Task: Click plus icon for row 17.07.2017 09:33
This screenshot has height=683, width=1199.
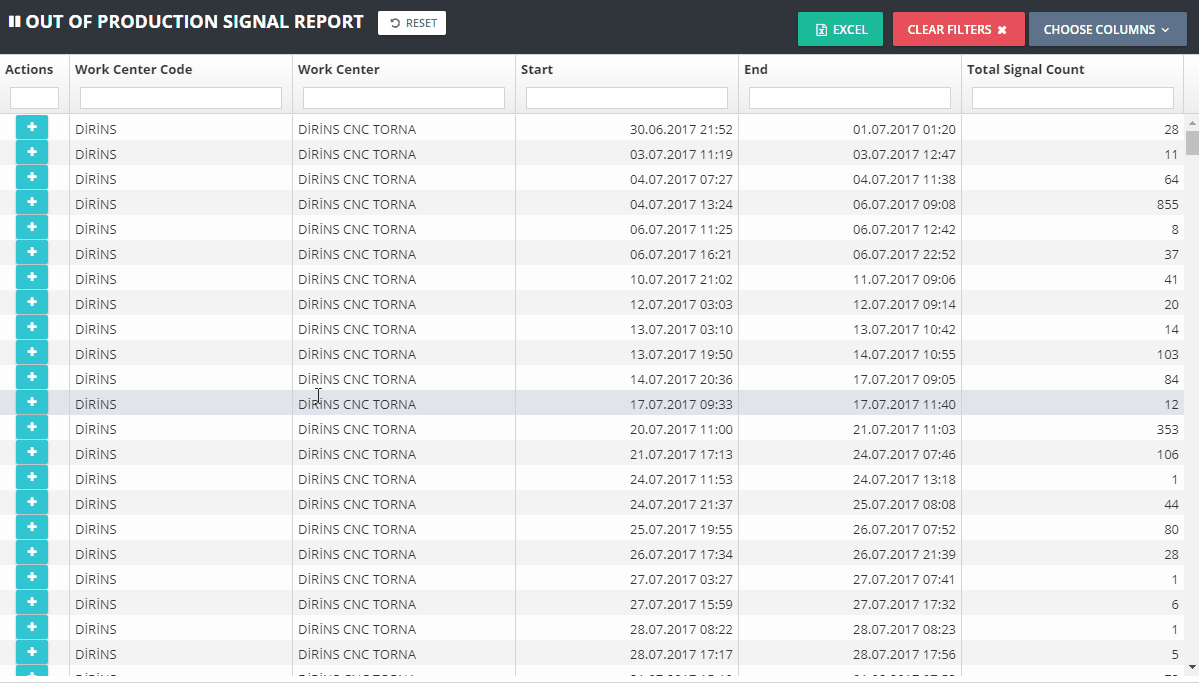Action: click(x=32, y=402)
